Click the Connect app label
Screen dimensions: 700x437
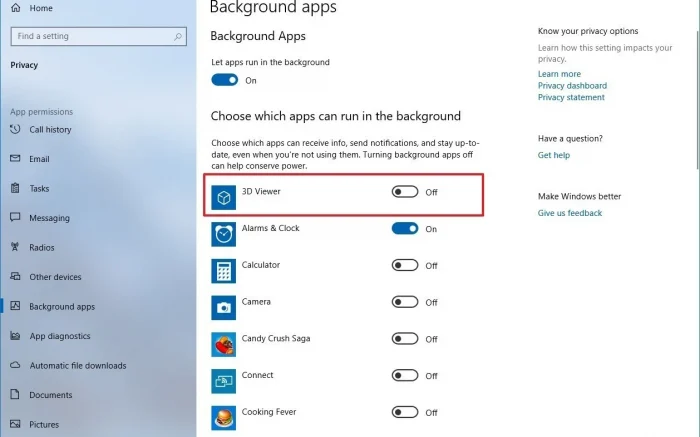(x=257, y=375)
